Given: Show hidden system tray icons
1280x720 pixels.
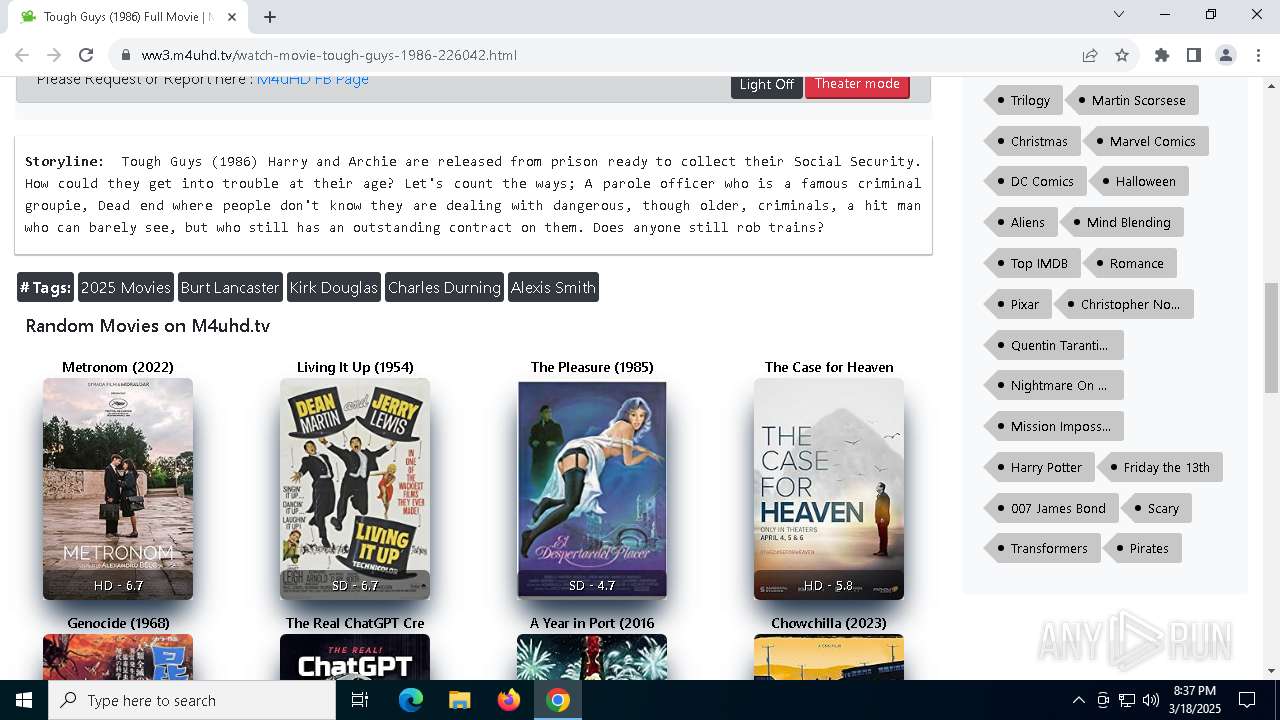Looking at the screenshot, I should point(1078,700).
